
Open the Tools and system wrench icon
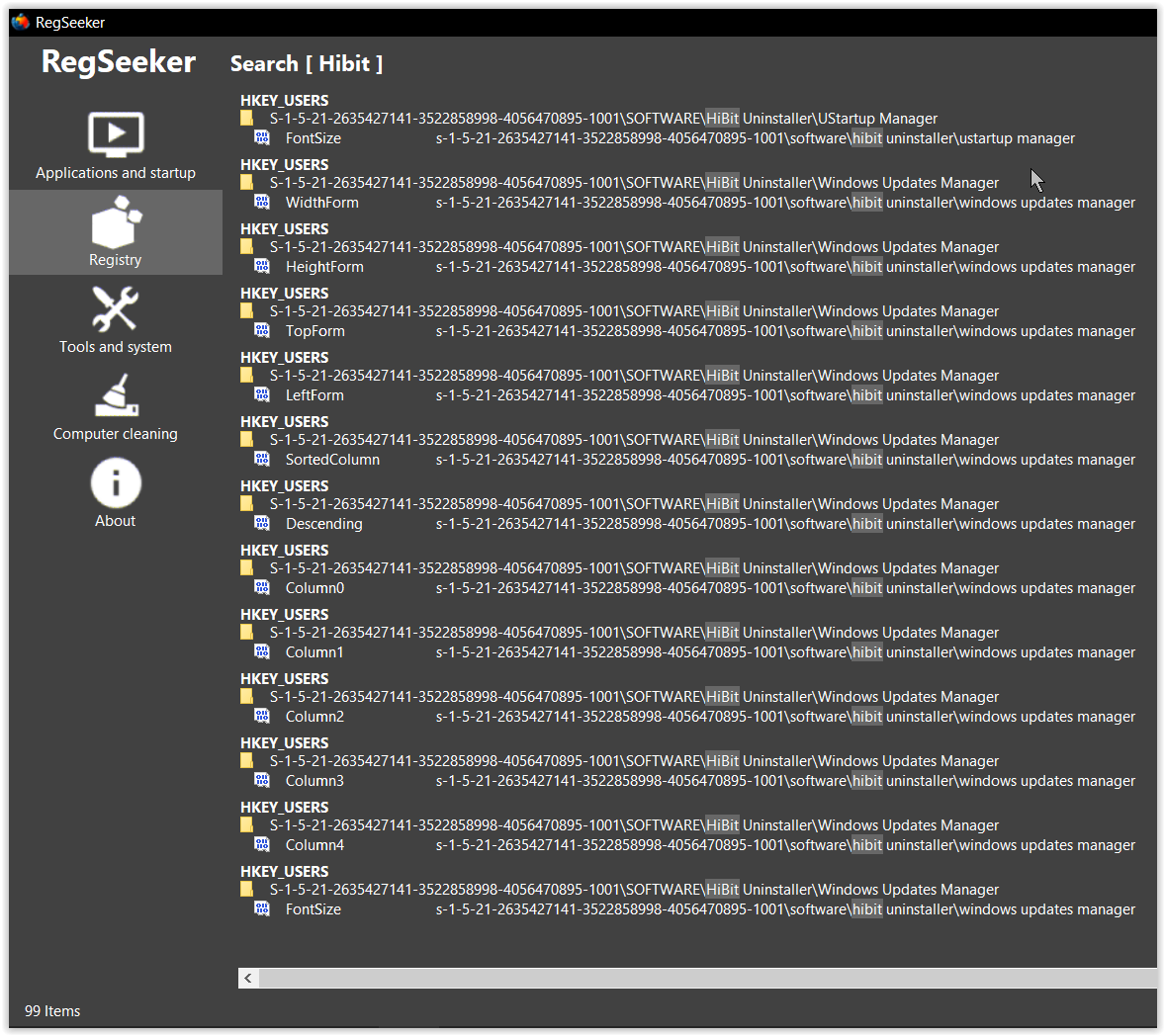tap(115, 308)
